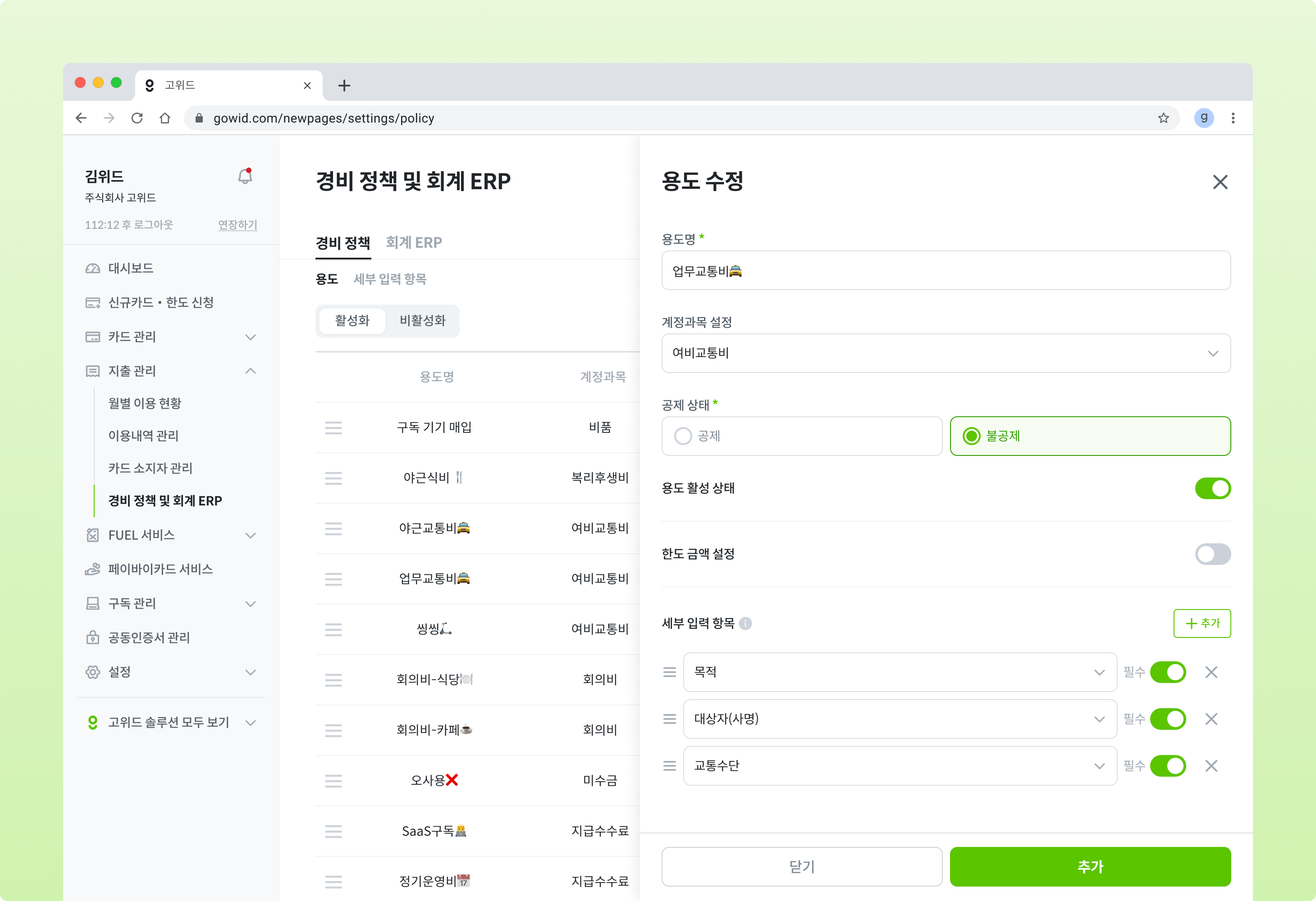1316x901 pixels.
Task: Click the browser reload icon
Action: (137, 118)
